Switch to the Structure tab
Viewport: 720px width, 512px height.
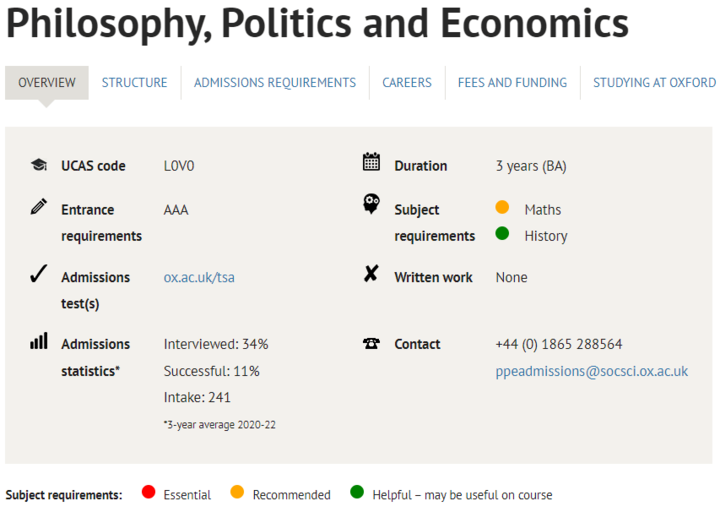pyautogui.click(x=134, y=83)
